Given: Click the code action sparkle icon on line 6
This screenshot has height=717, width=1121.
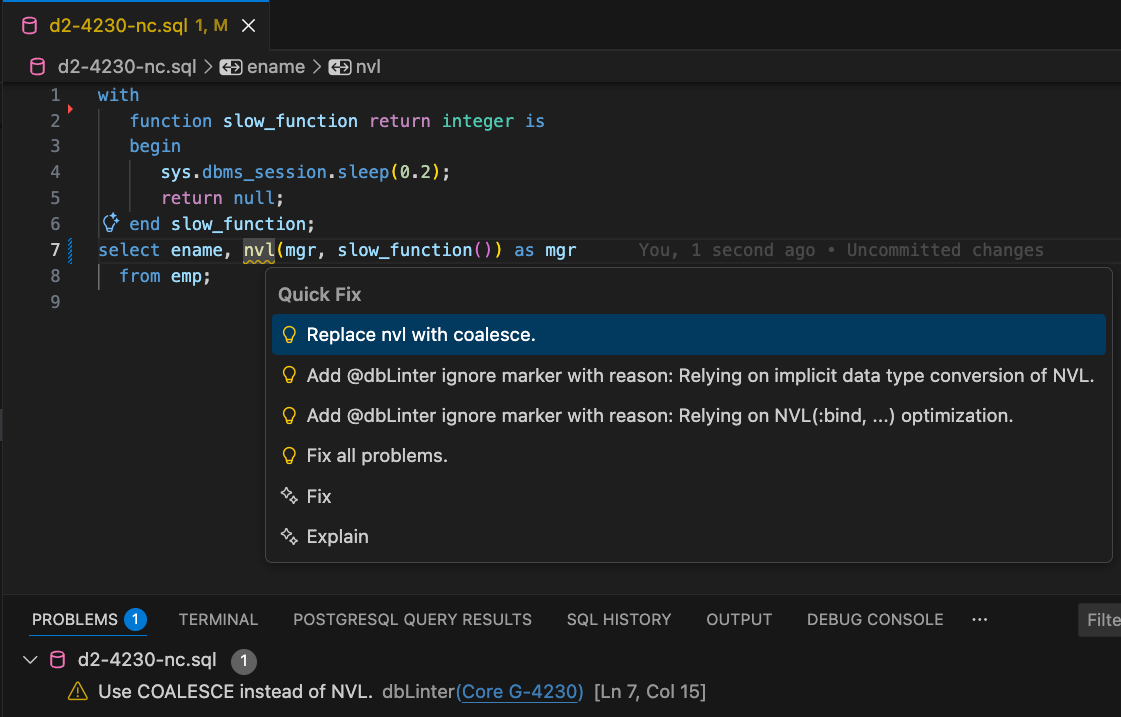Looking at the screenshot, I should (x=111, y=223).
